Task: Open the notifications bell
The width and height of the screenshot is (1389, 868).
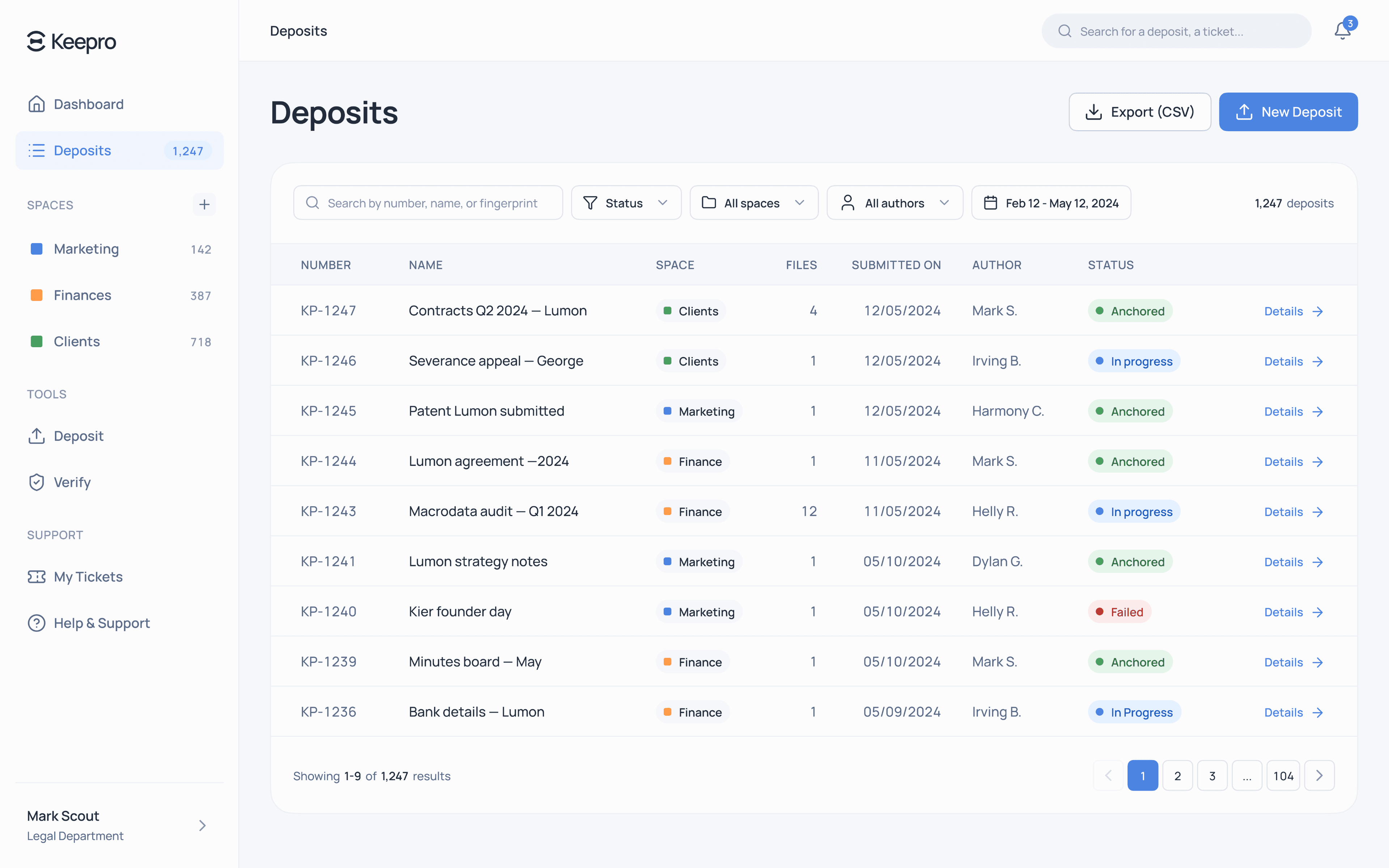Action: pyautogui.click(x=1342, y=31)
